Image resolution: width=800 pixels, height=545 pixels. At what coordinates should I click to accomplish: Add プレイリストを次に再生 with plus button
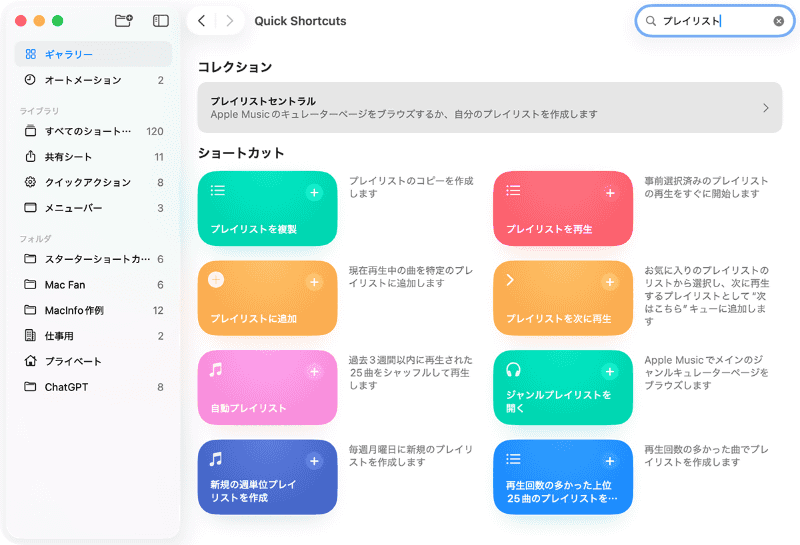(x=610, y=282)
